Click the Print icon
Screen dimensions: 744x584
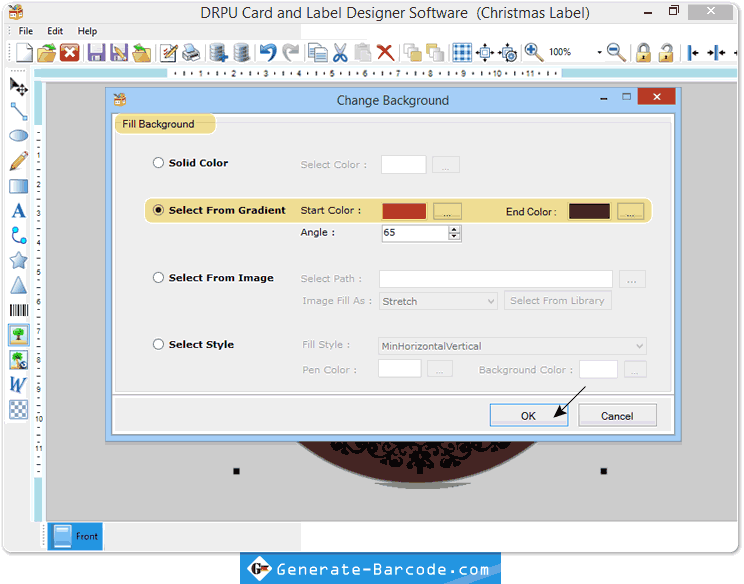tap(191, 52)
